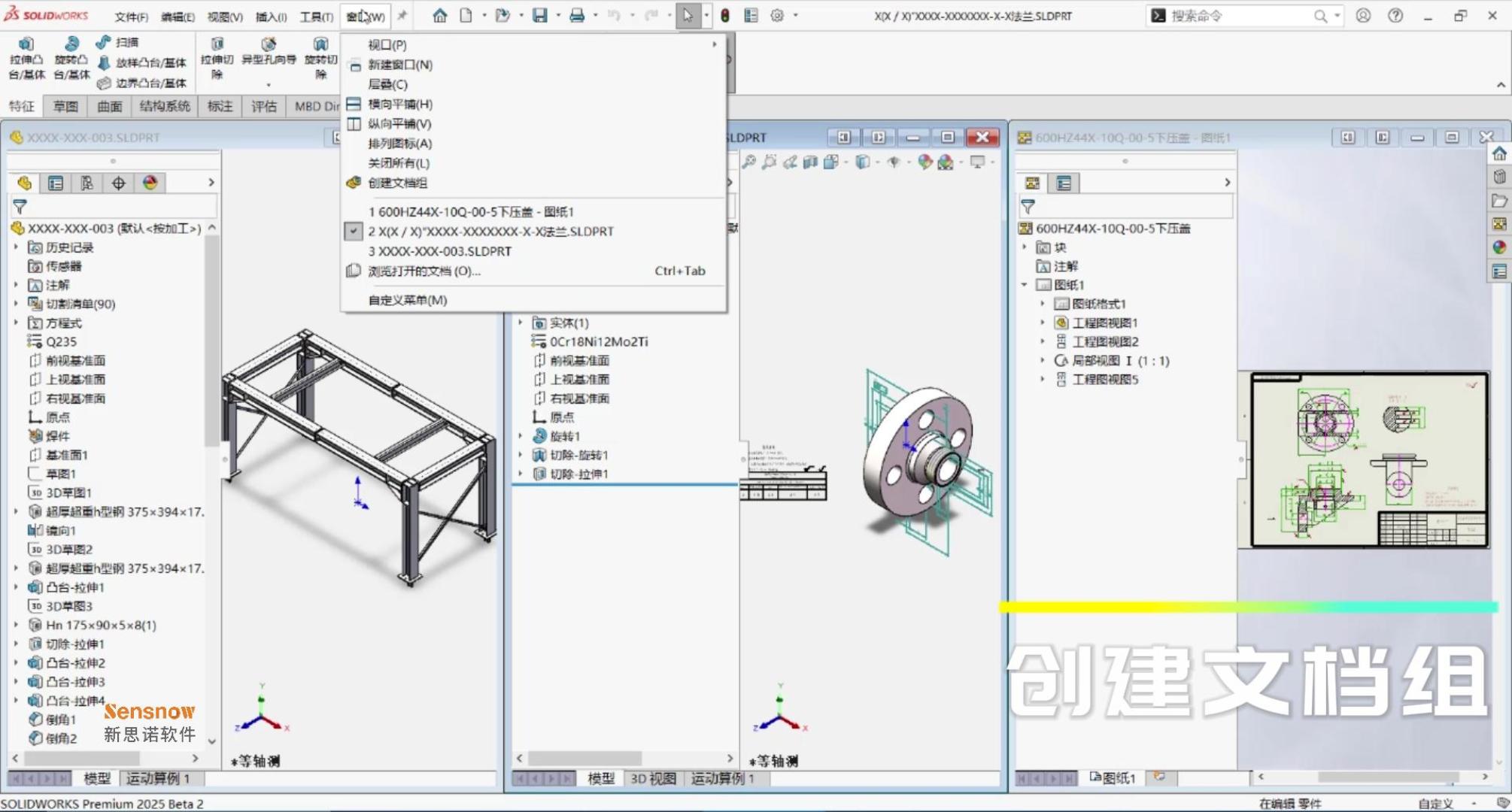Switch to the 草图 (Sketch) ribbon tab
This screenshot has width=1512, height=812.
click(x=65, y=106)
